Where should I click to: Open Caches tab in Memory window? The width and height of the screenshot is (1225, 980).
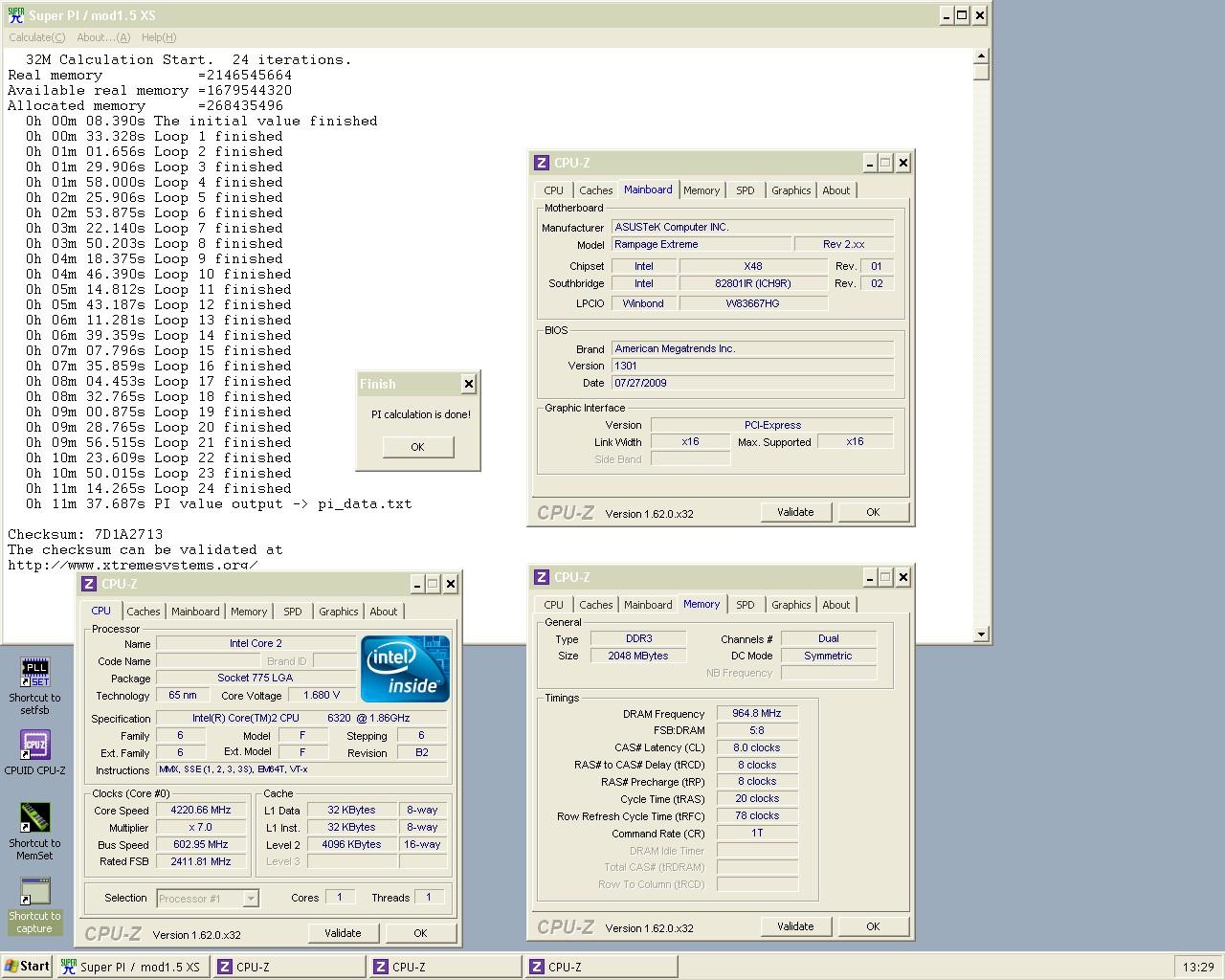pyautogui.click(x=595, y=605)
